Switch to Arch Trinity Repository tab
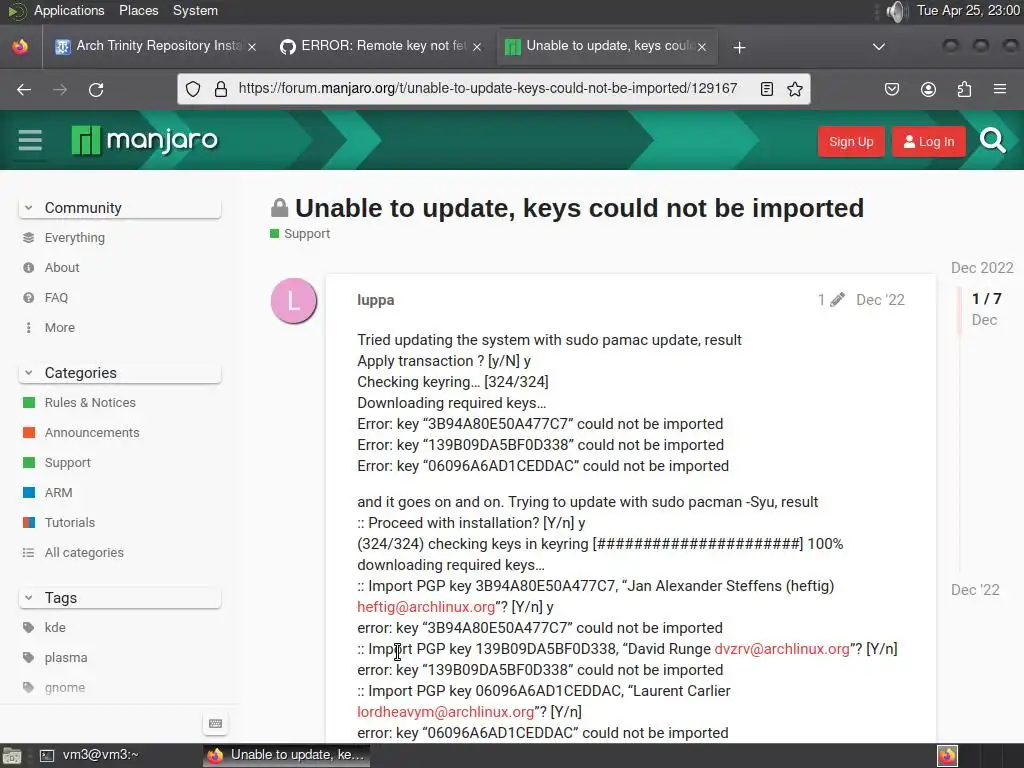The width and height of the screenshot is (1024, 768). tap(156, 46)
